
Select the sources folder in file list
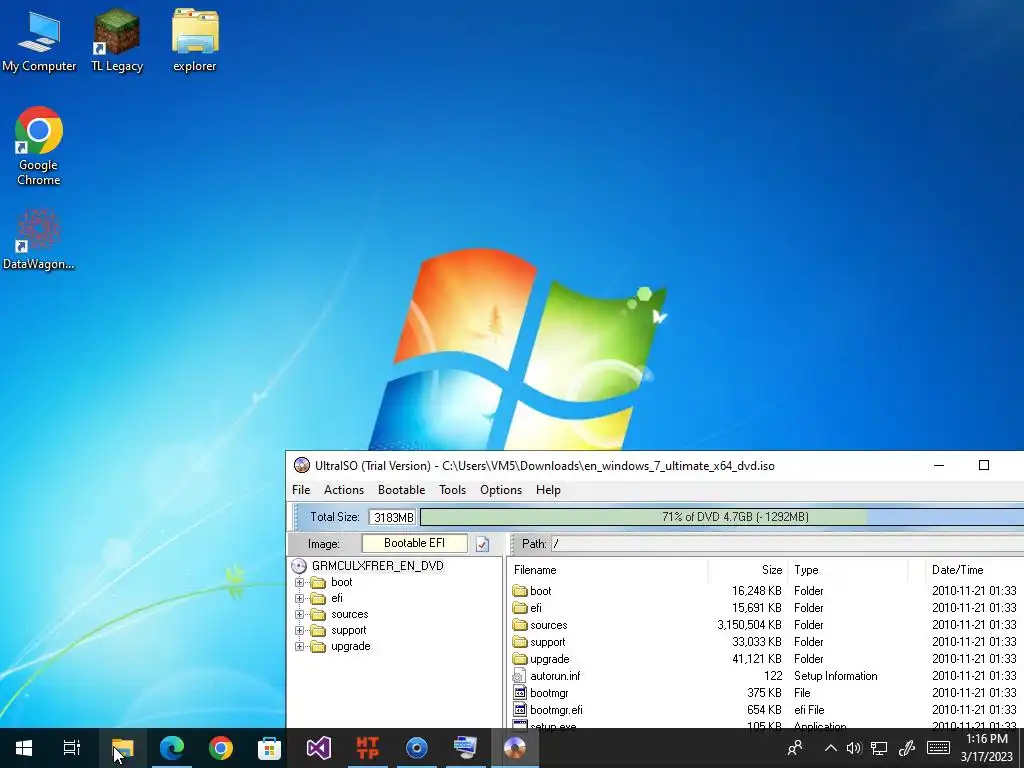pyautogui.click(x=540, y=625)
